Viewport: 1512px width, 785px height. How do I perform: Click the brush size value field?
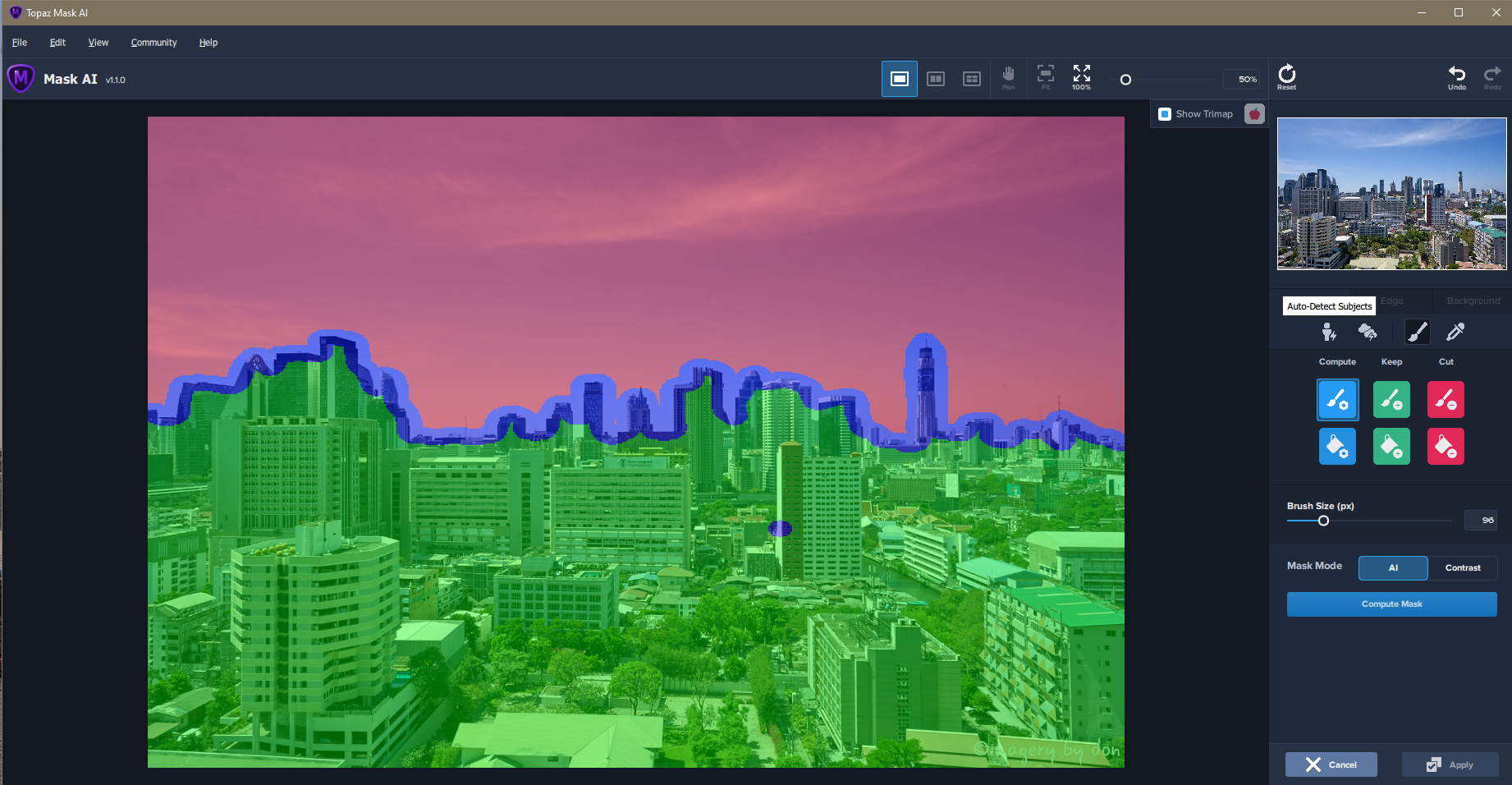pos(1482,521)
